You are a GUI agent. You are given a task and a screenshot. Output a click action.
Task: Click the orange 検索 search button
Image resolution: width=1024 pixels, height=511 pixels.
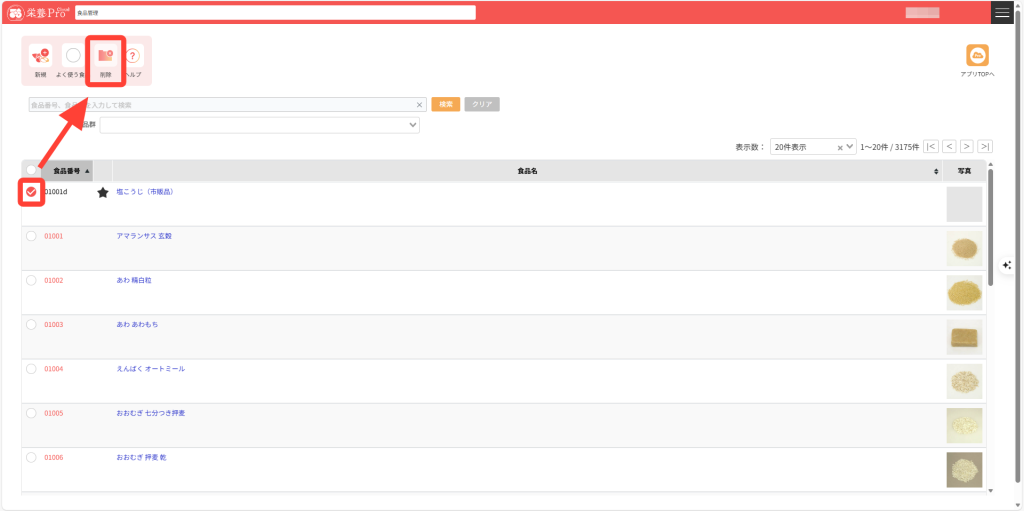point(445,104)
